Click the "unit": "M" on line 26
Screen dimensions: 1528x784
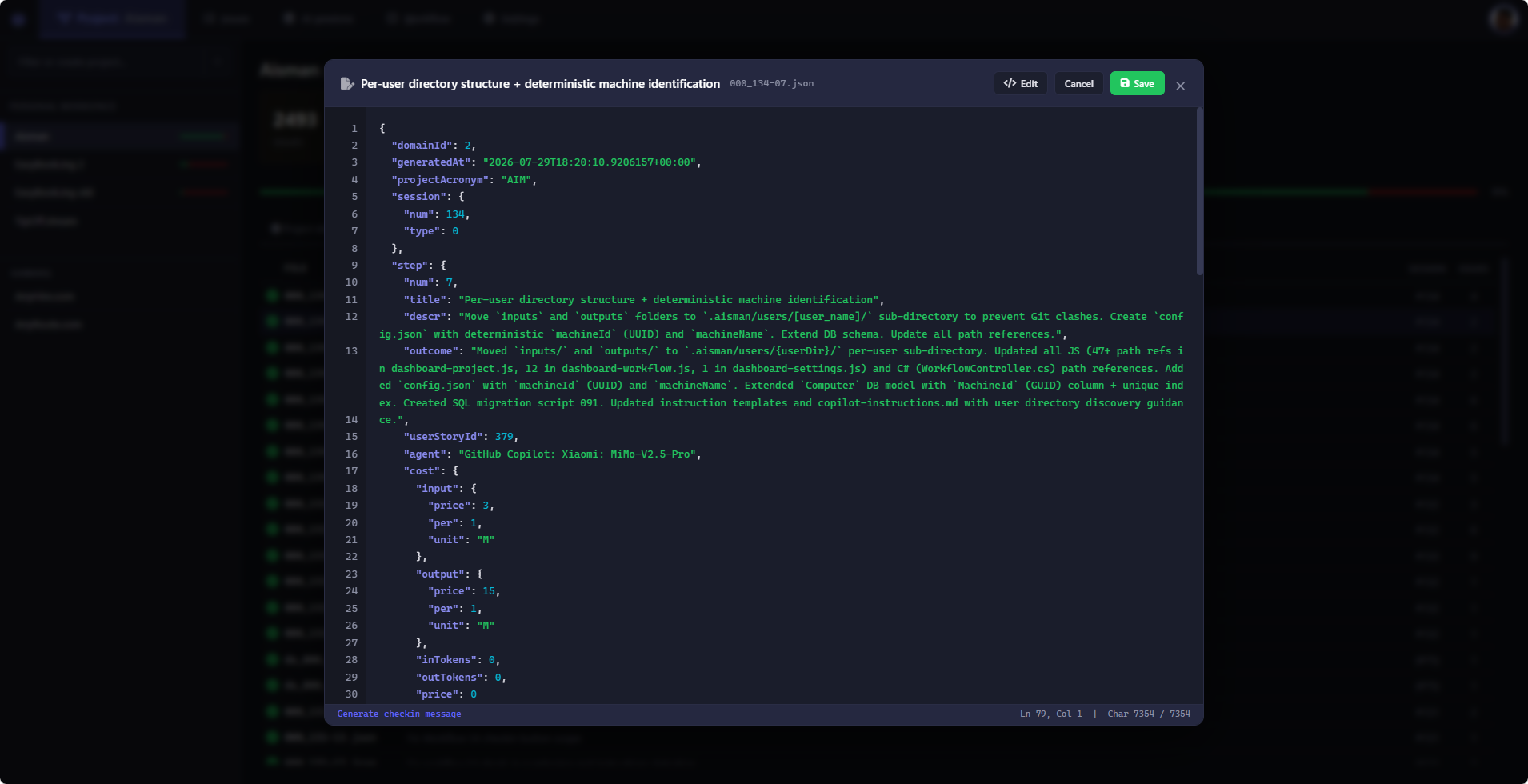[461, 626]
